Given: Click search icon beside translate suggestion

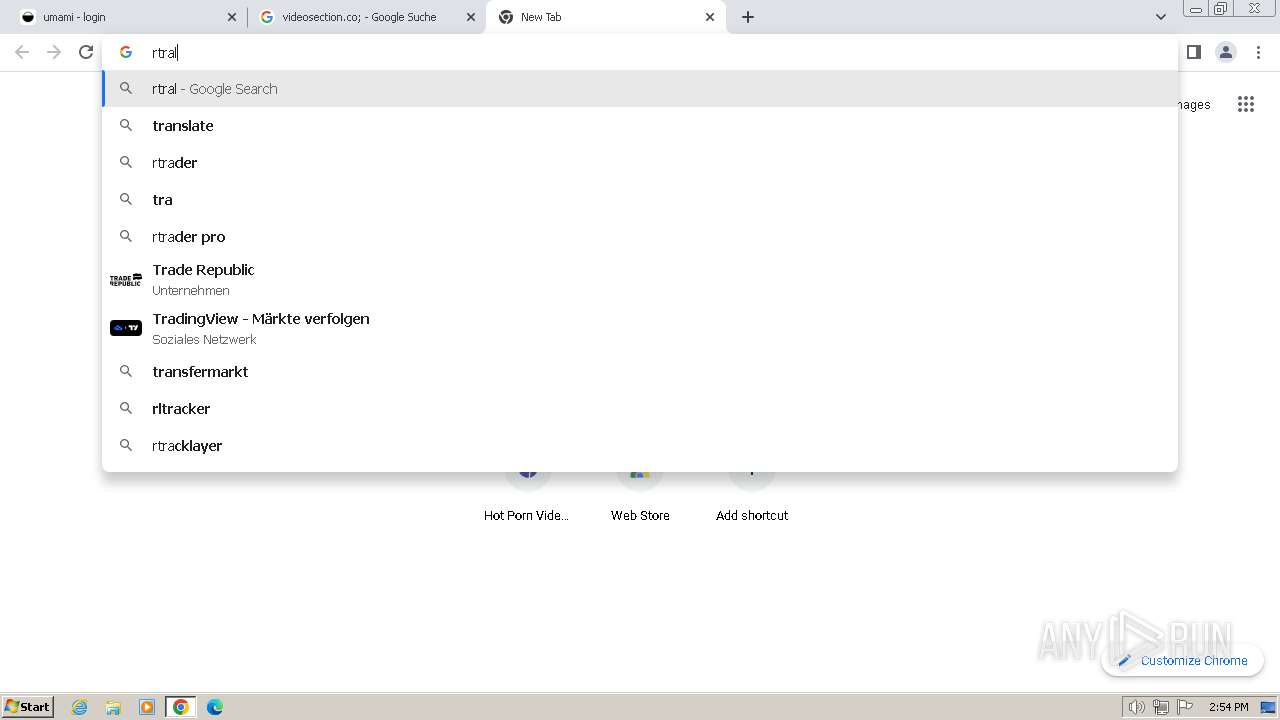Looking at the screenshot, I should (126, 125).
